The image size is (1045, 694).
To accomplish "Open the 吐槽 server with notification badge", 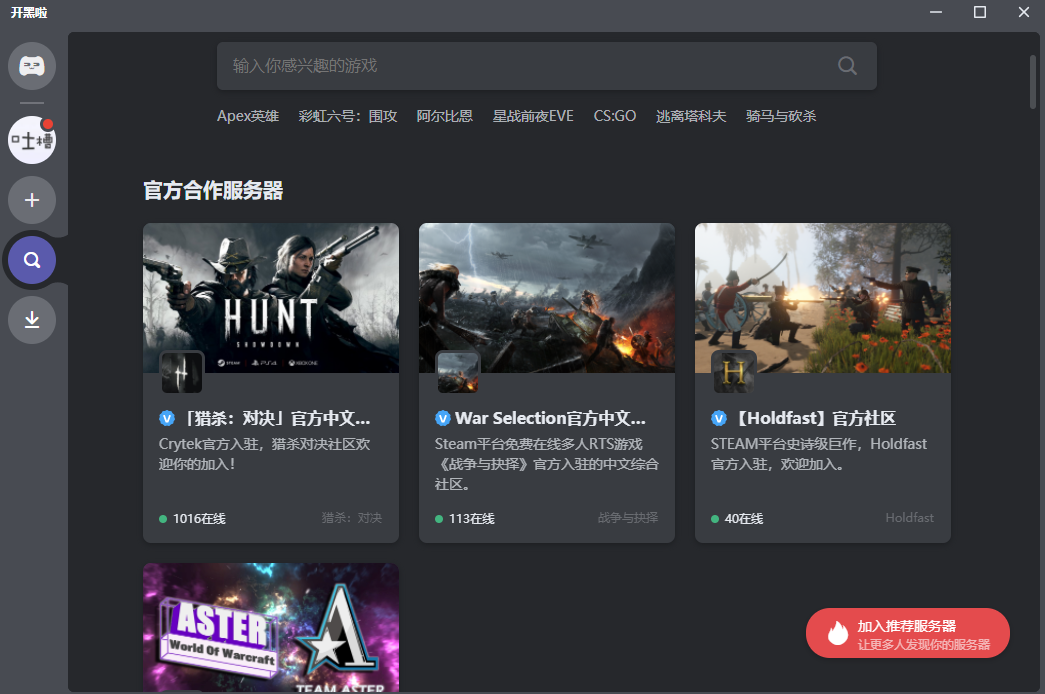I will pyautogui.click(x=32, y=140).
